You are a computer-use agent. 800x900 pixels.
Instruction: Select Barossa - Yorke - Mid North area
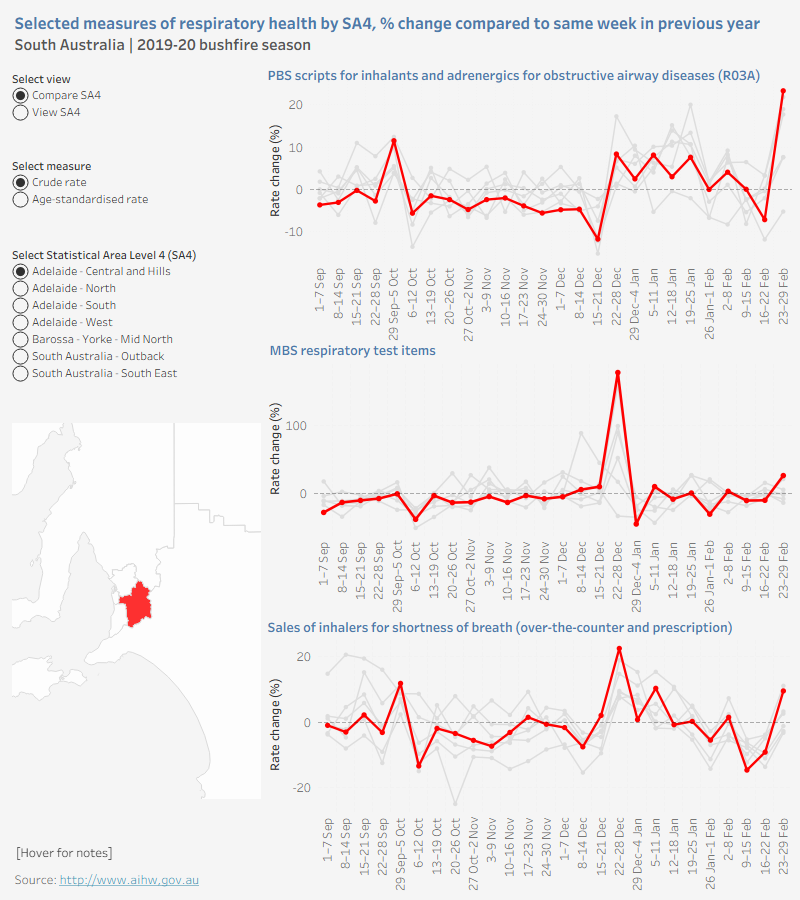click(93, 339)
